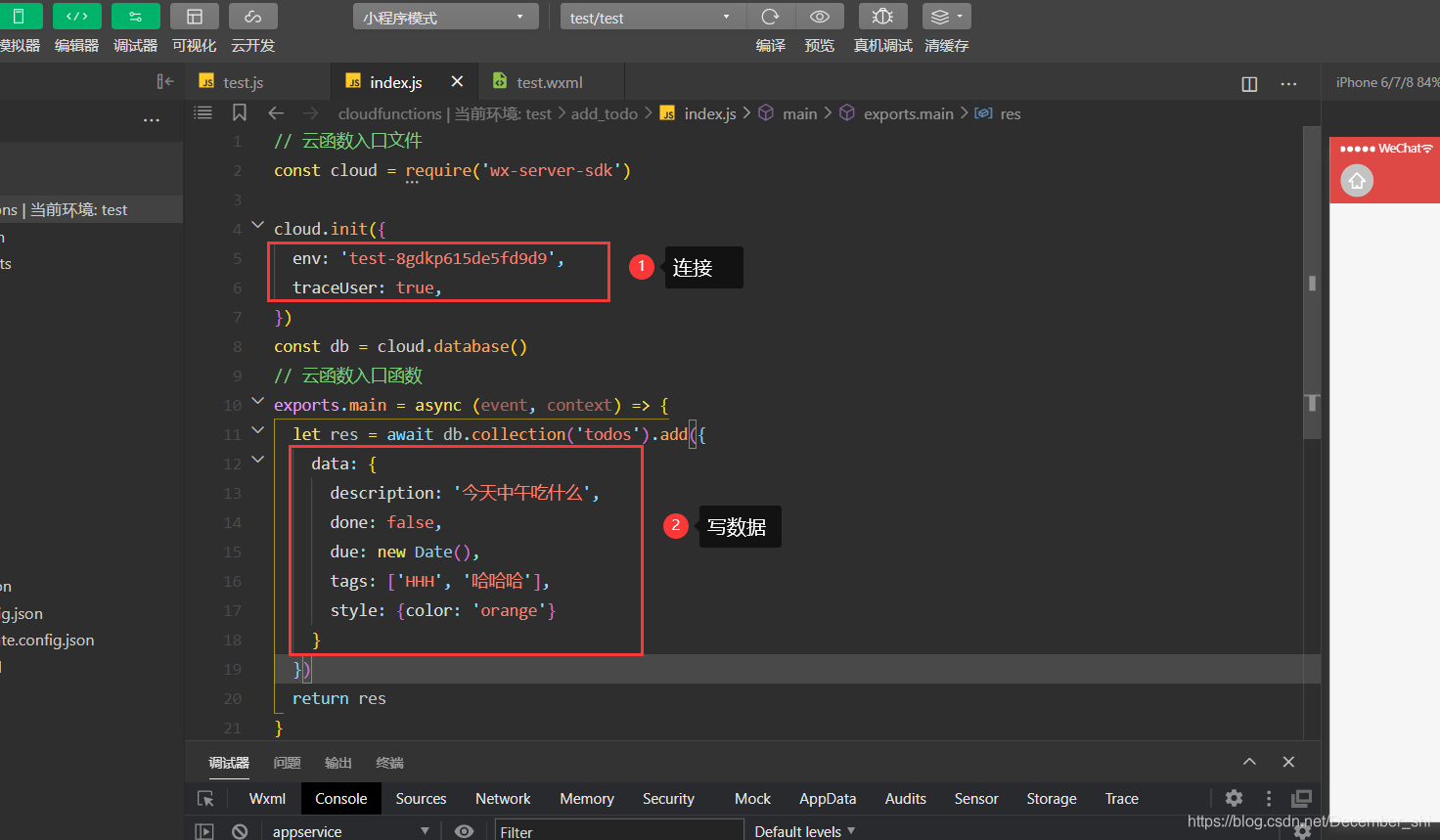The width and height of the screenshot is (1440, 840).
Task: Click the add_todo breadcrumb
Action: click(x=604, y=114)
